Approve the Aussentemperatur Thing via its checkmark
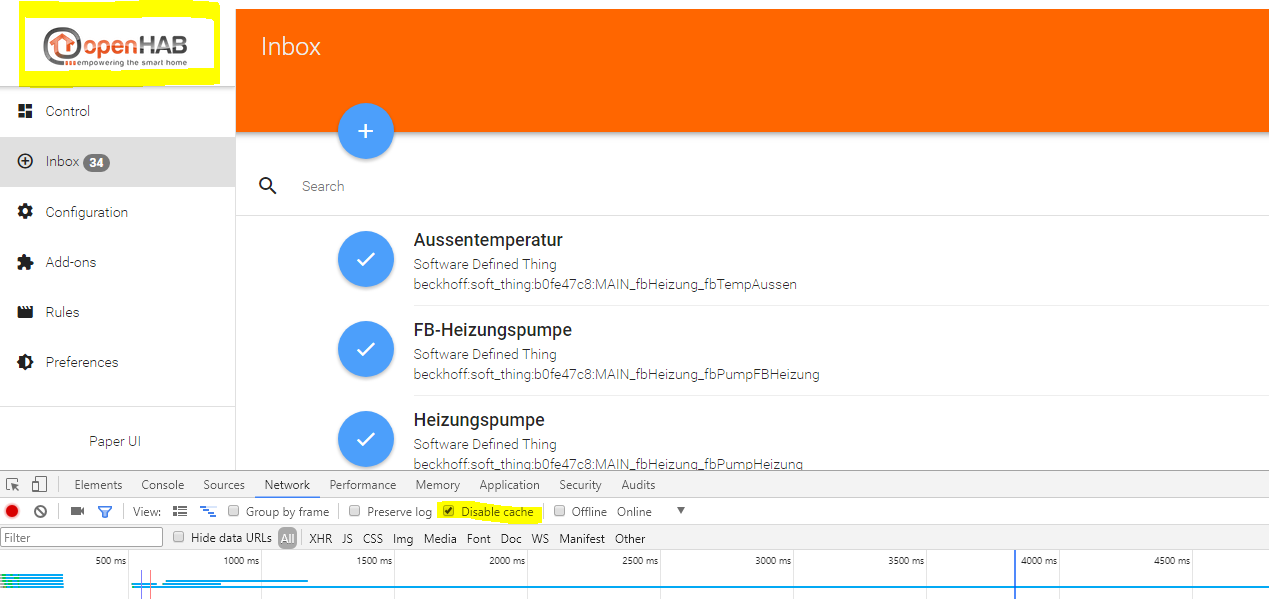Screen dimensions: 1269x599 [366, 258]
